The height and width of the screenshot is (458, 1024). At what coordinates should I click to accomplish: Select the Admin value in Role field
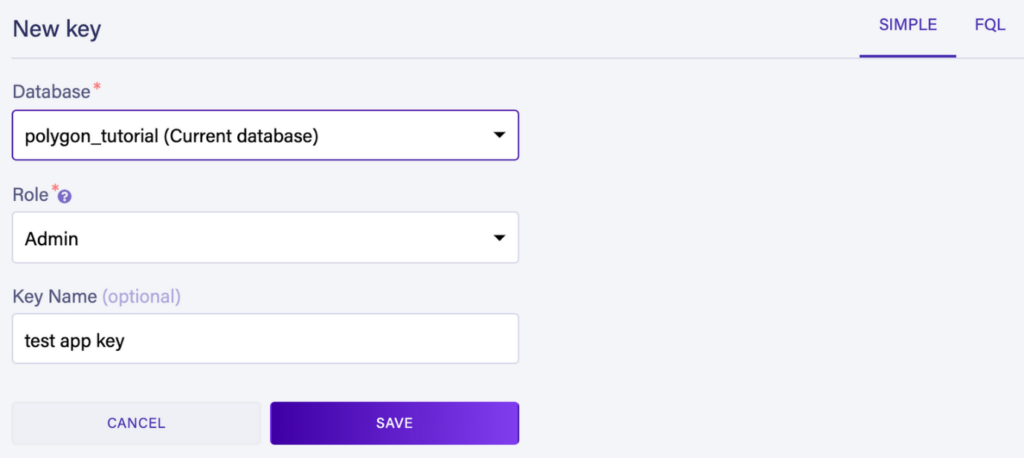pos(52,239)
